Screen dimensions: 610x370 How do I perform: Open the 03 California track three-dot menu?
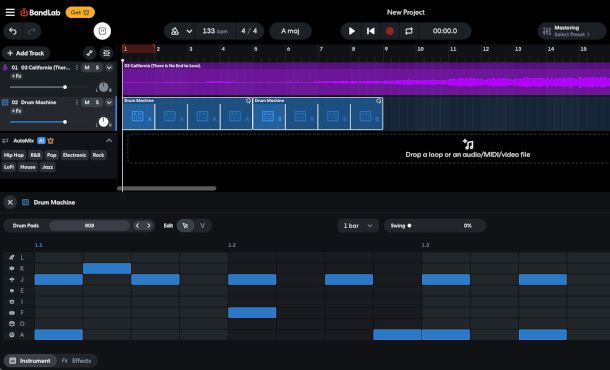click(77, 68)
